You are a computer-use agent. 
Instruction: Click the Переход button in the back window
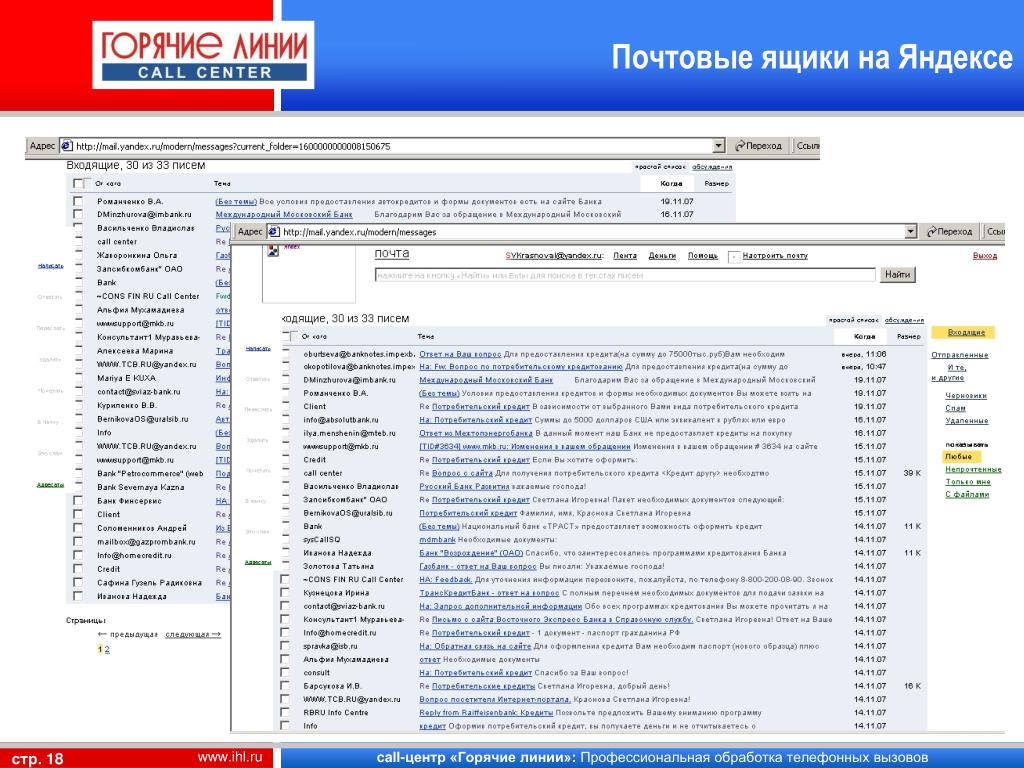point(760,146)
